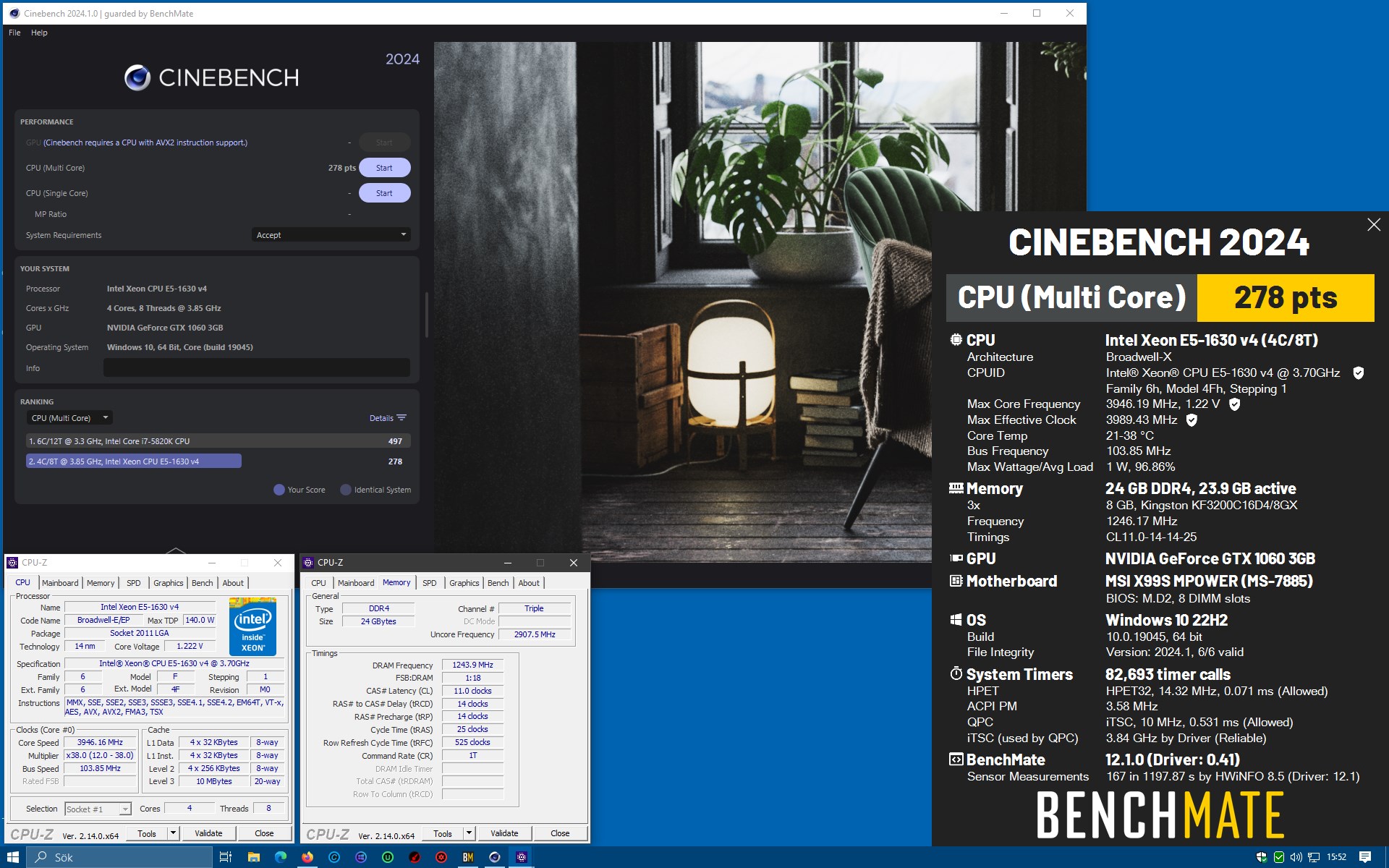Image resolution: width=1389 pixels, height=868 pixels.
Task: Click the purple CPU-Z taskbar icon
Action: click(522, 857)
